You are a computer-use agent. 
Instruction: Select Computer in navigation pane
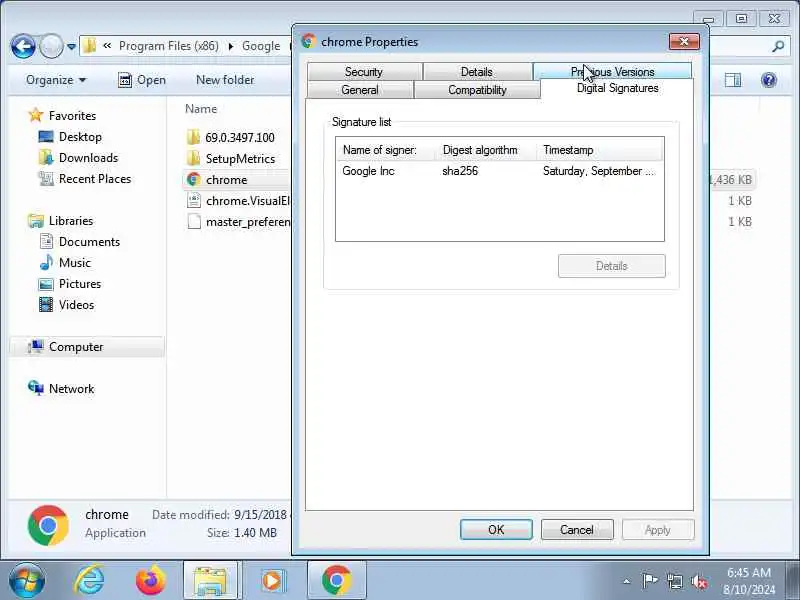pos(87,347)
